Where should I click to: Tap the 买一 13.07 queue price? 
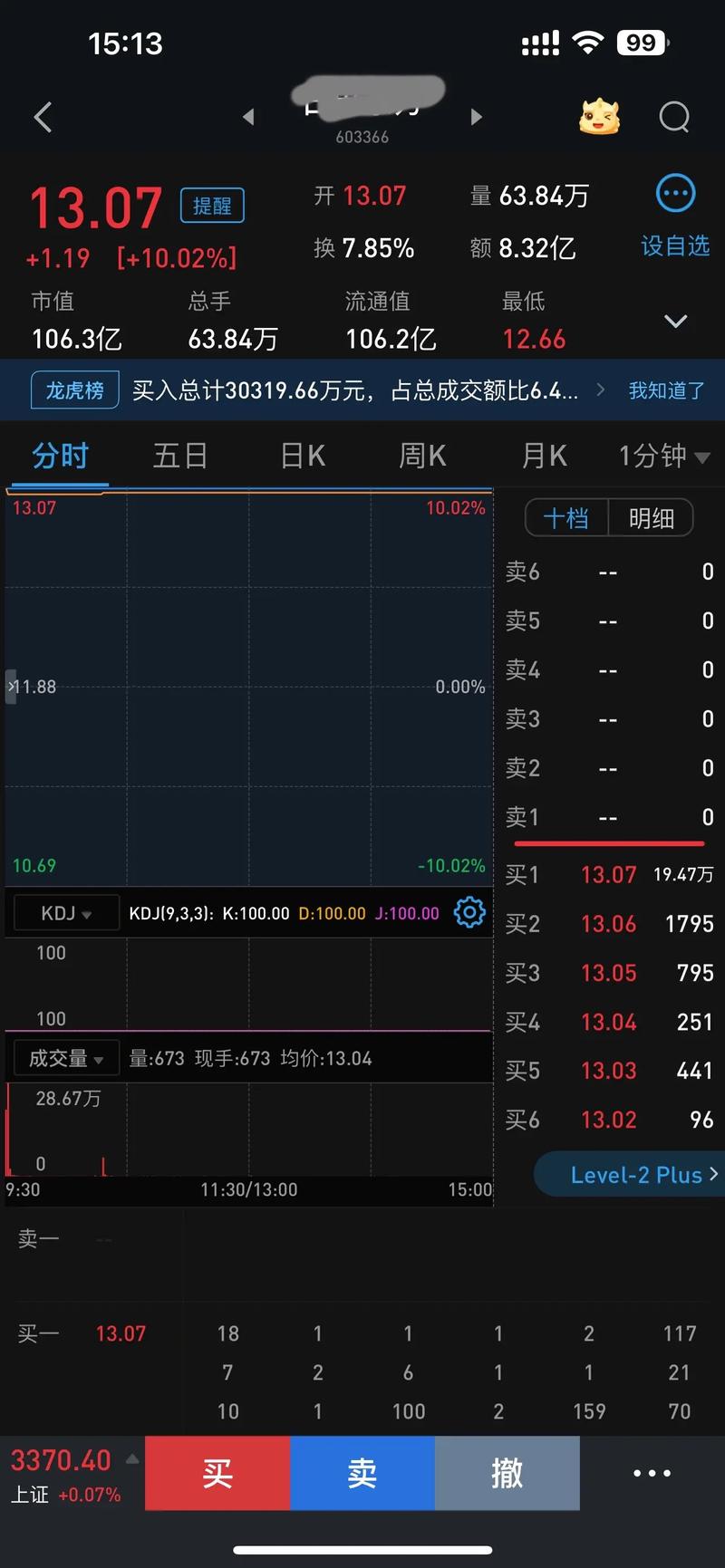point(121,1333)
